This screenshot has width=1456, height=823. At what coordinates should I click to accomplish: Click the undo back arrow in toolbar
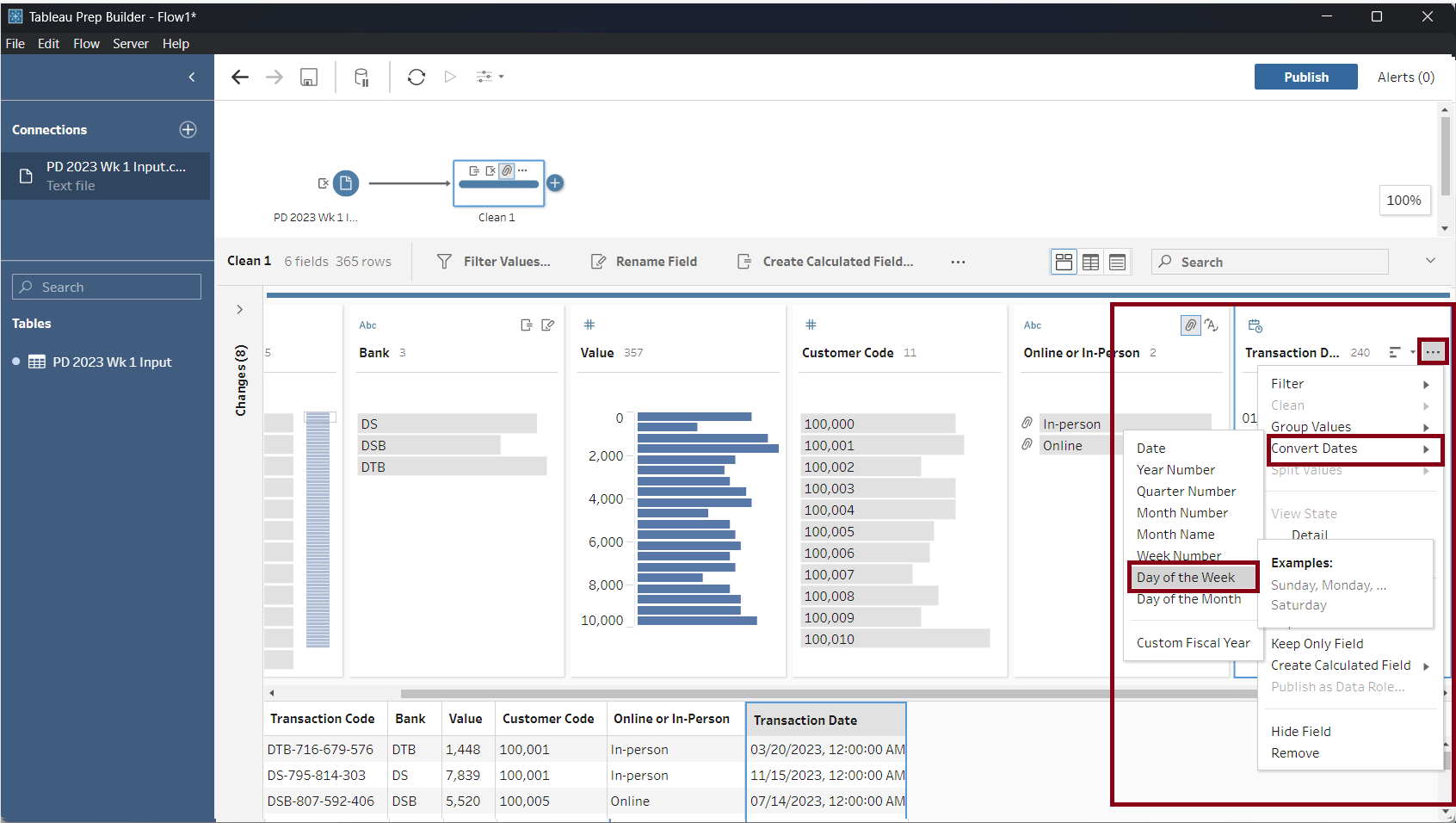[240, 77]
